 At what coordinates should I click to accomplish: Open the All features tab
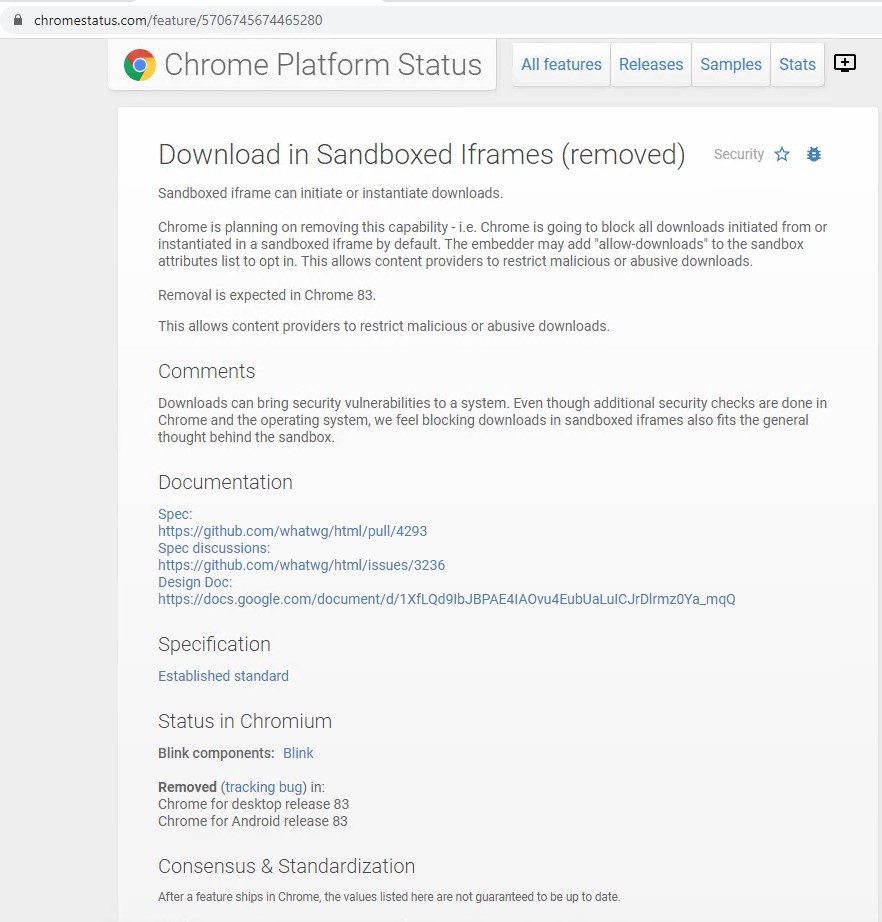pos(561,64)
